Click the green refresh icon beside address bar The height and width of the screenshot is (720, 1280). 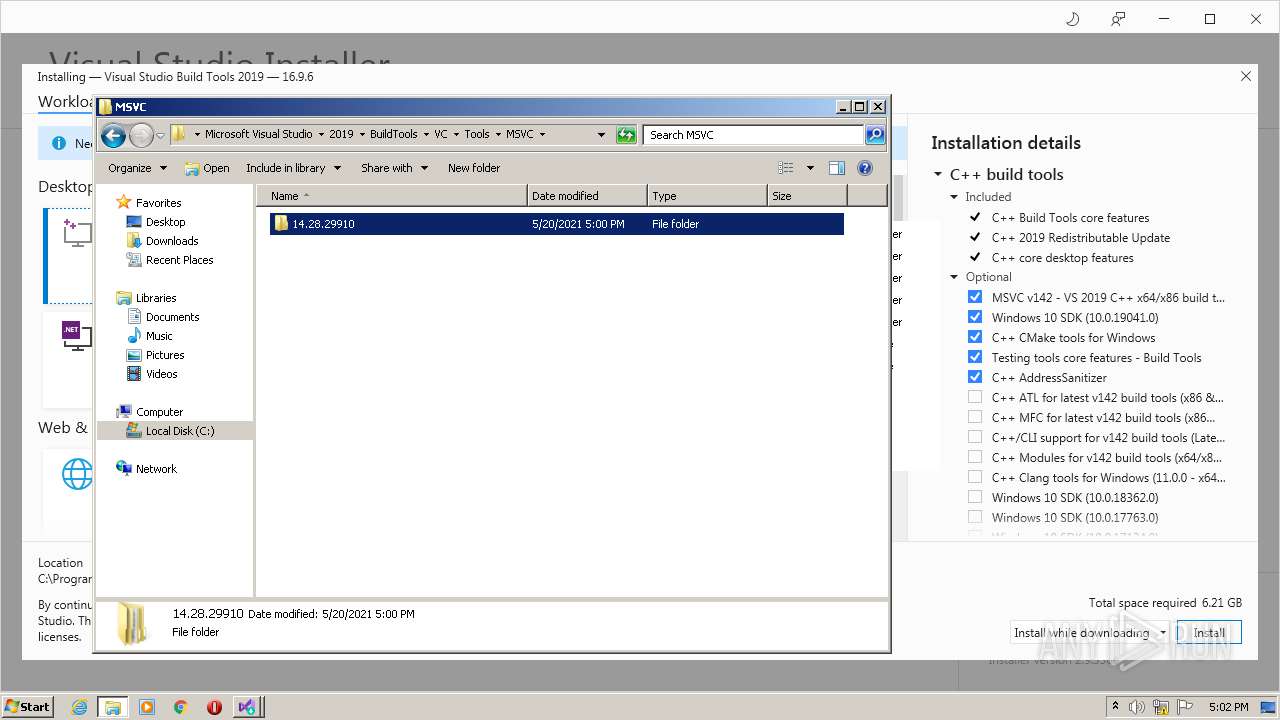point(626,135)
